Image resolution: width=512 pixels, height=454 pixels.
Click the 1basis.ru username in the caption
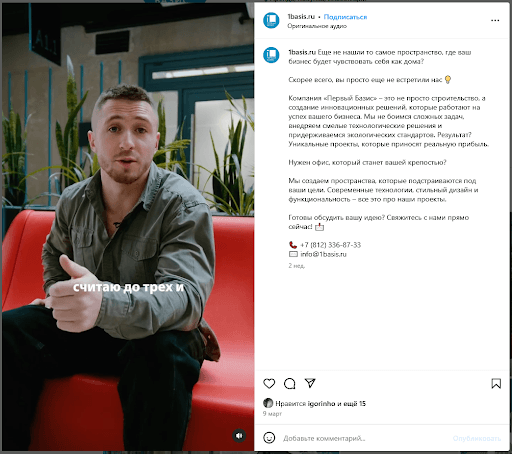[x=302, y=52]
